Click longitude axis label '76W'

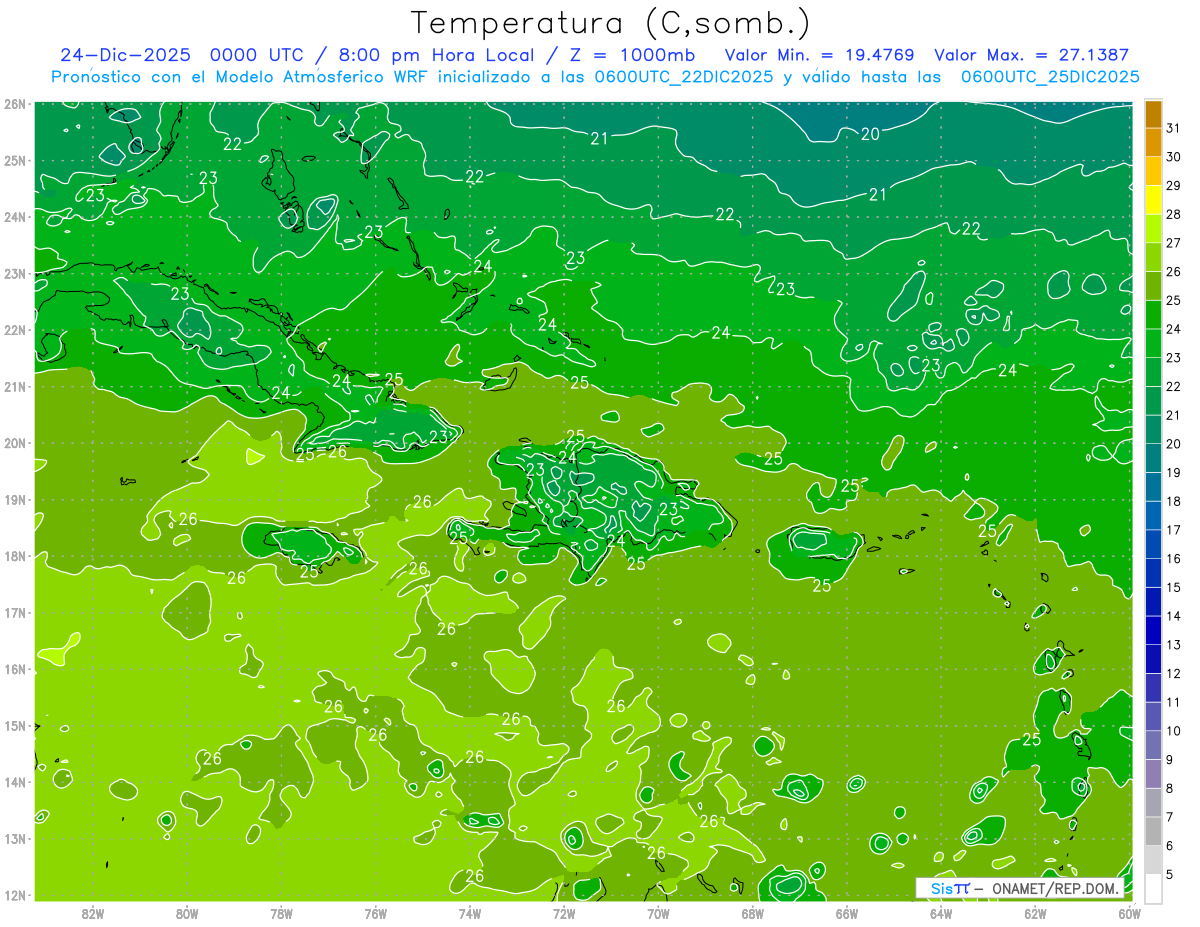click(375, 913)
